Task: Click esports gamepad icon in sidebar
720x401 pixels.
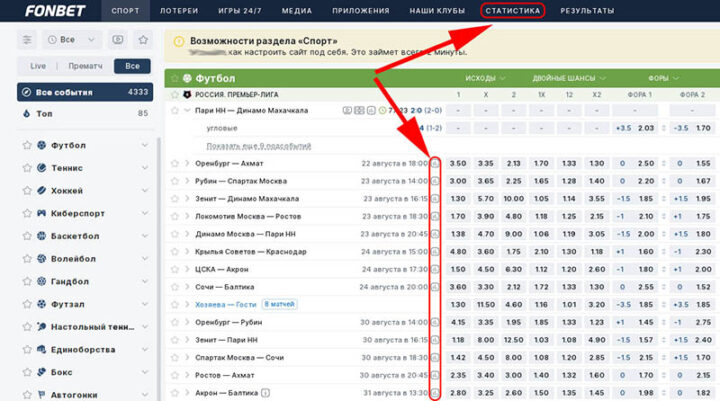Action: 42,213
